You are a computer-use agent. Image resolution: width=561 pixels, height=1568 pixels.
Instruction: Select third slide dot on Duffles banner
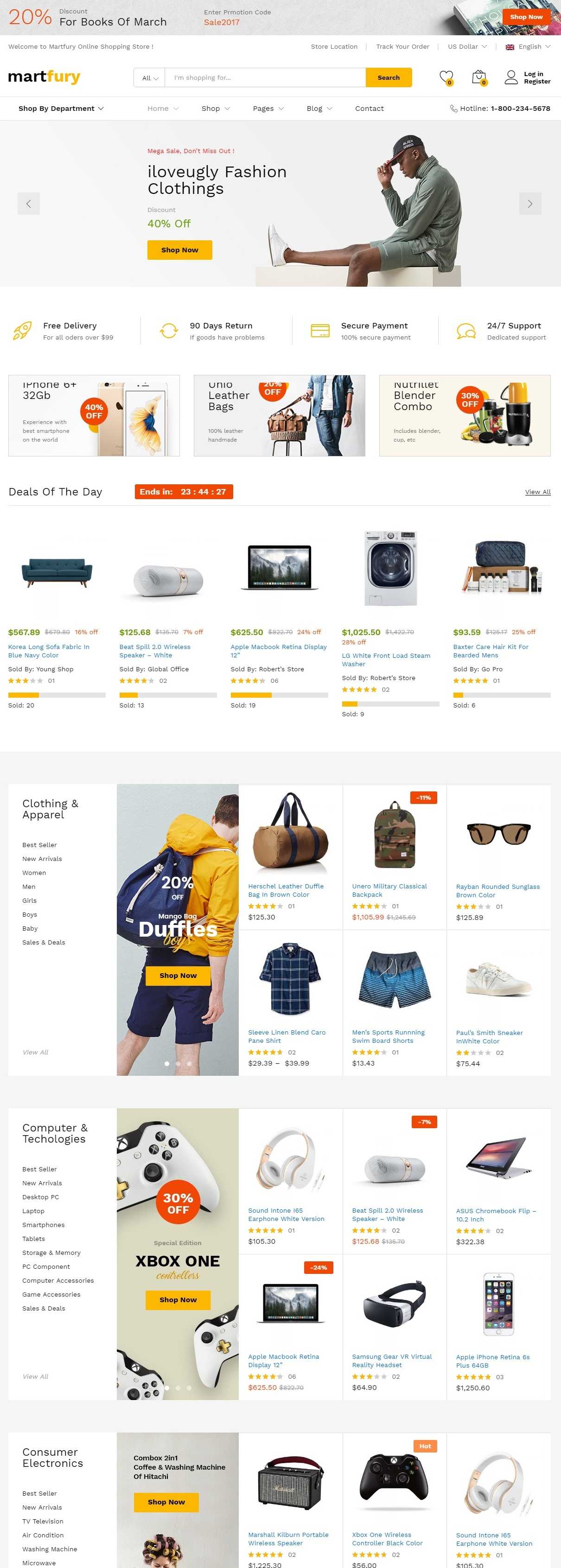(x=189, y=1063)
